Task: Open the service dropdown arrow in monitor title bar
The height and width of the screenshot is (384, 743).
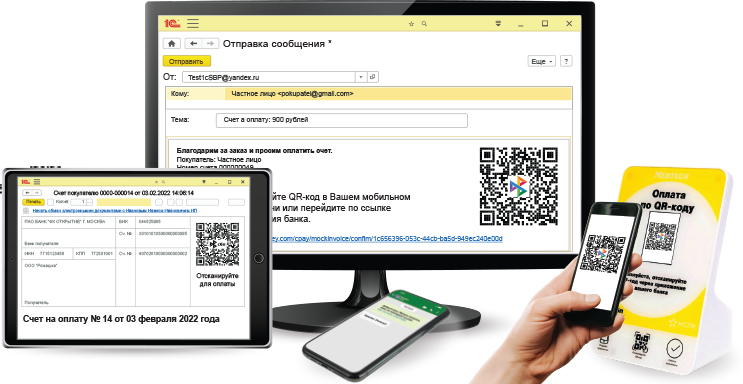Action: click(498, 24)
